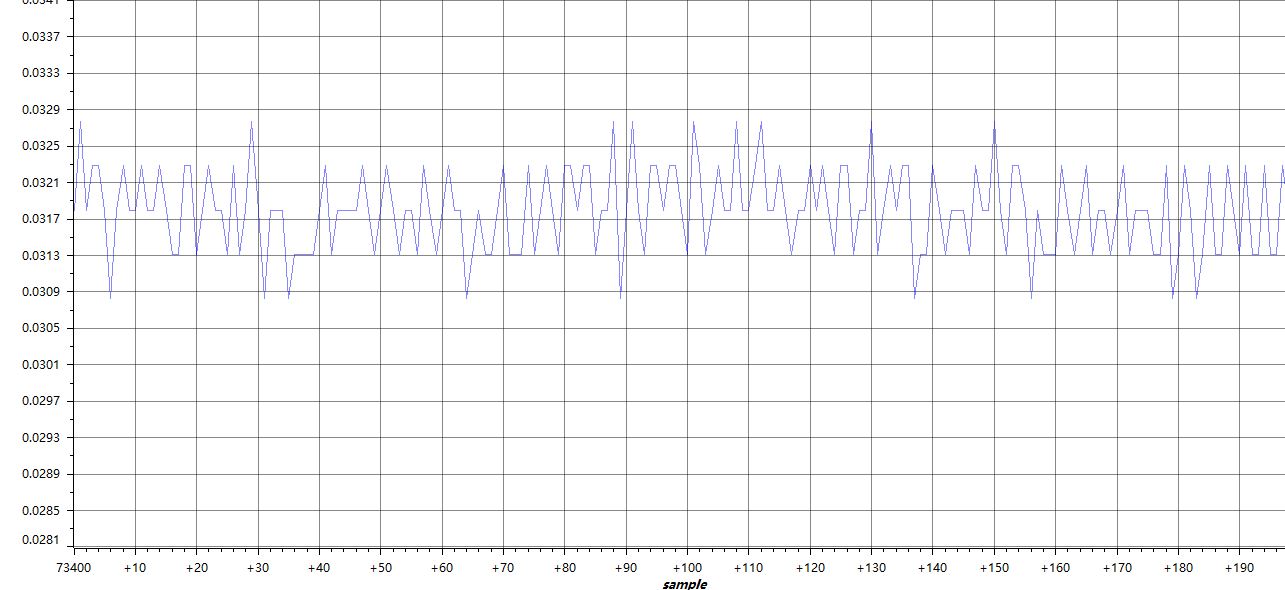Click the +60 x-axis tick label
The image size is (1285, 590).
click(x=442, y=567)
